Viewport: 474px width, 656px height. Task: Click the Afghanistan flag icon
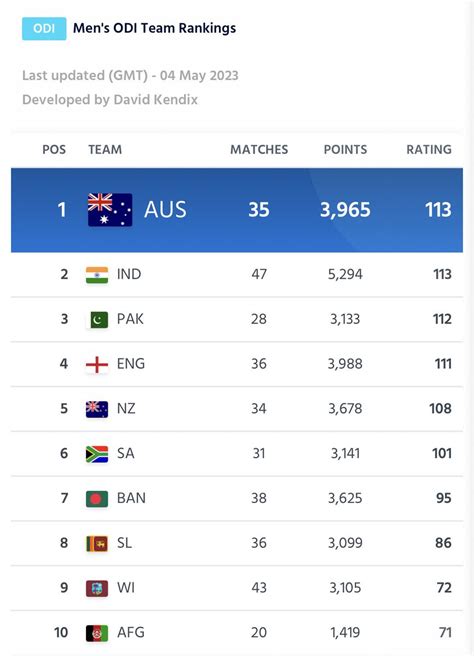click(x=97, y=633)
